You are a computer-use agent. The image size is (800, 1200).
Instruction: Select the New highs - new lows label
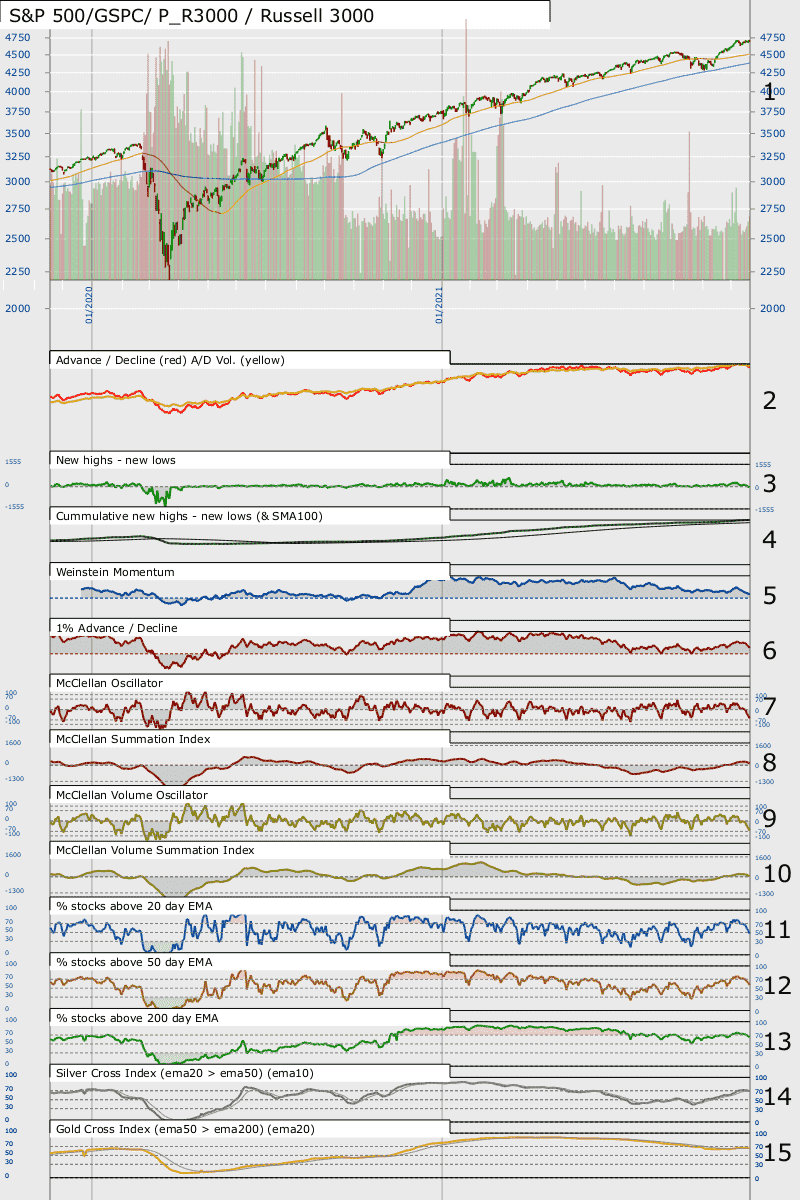click(x=116, y=460)
